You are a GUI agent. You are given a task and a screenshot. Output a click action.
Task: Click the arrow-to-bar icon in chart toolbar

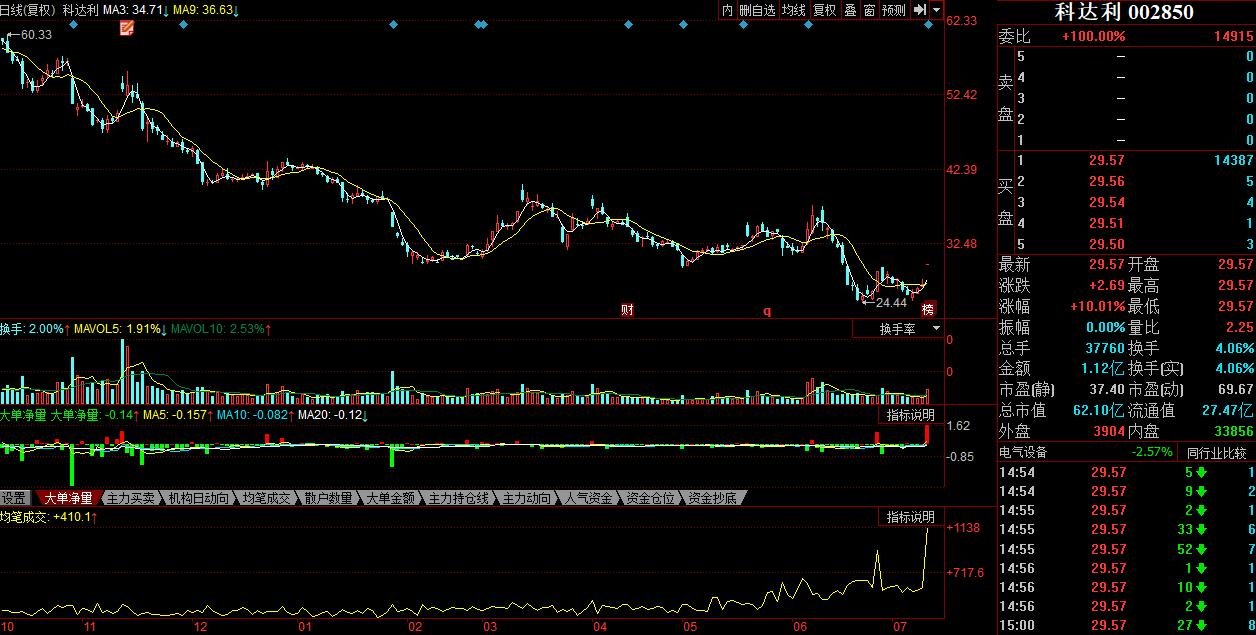[x=919, y=10]
